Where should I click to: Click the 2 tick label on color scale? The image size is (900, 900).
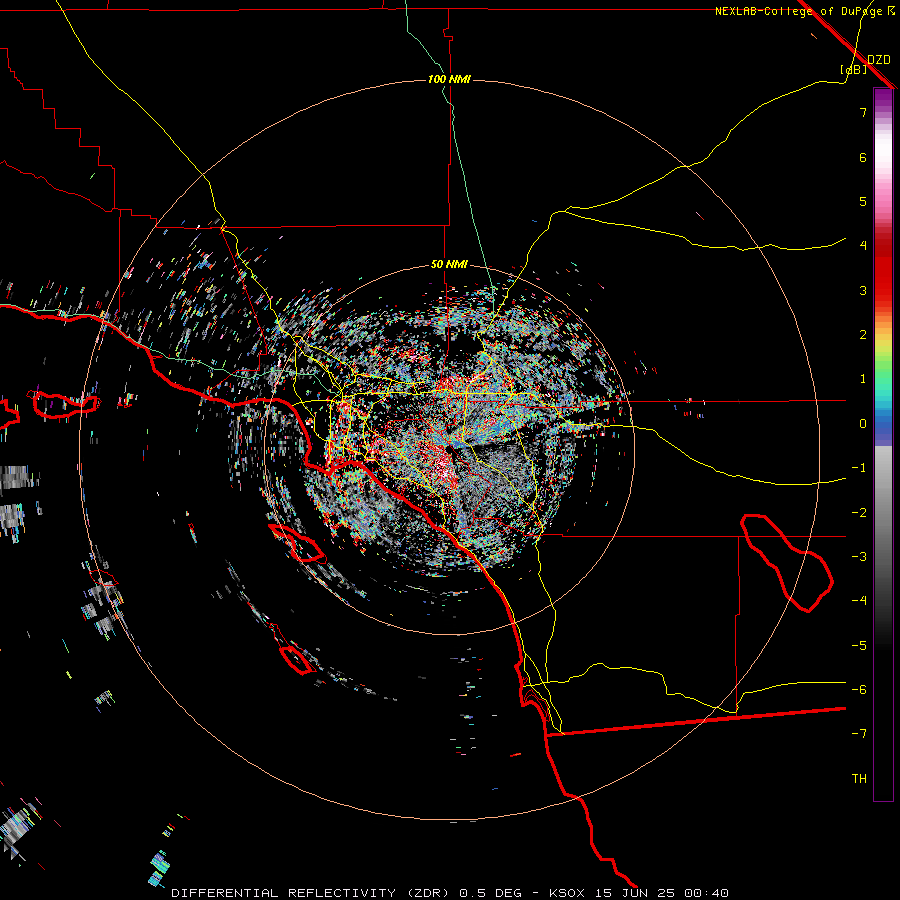point(863,335)
